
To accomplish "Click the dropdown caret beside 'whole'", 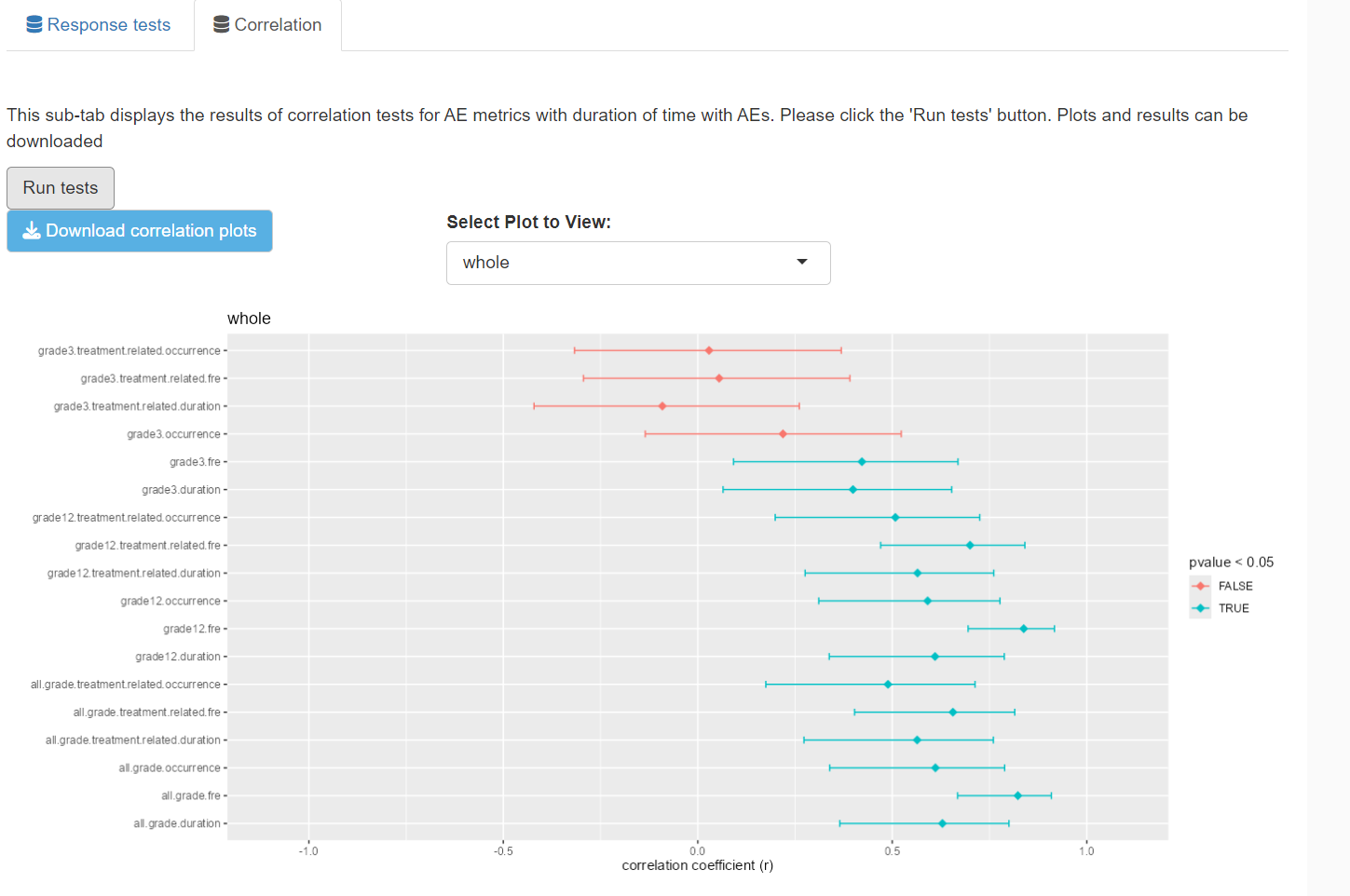I will (x=801, y=263).
